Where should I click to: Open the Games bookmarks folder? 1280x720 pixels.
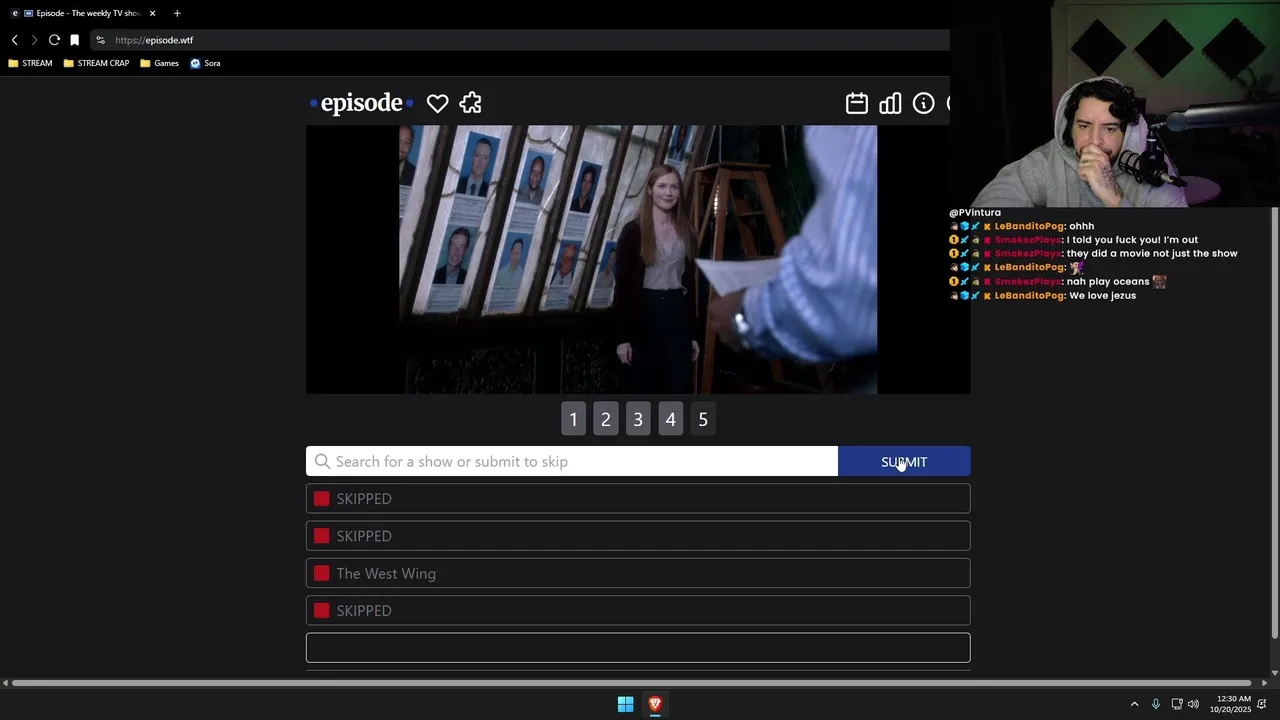[160, 63]
